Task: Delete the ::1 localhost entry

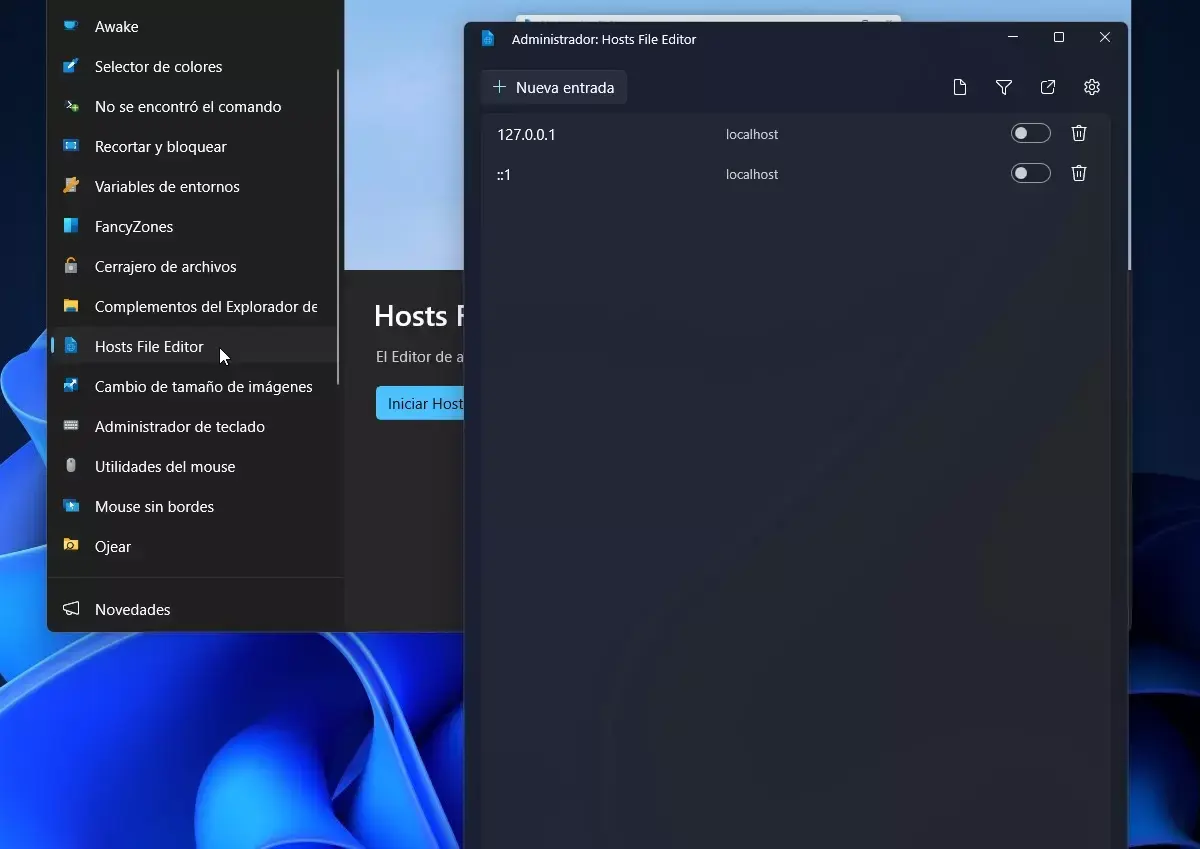Action: coord(1079,173)
